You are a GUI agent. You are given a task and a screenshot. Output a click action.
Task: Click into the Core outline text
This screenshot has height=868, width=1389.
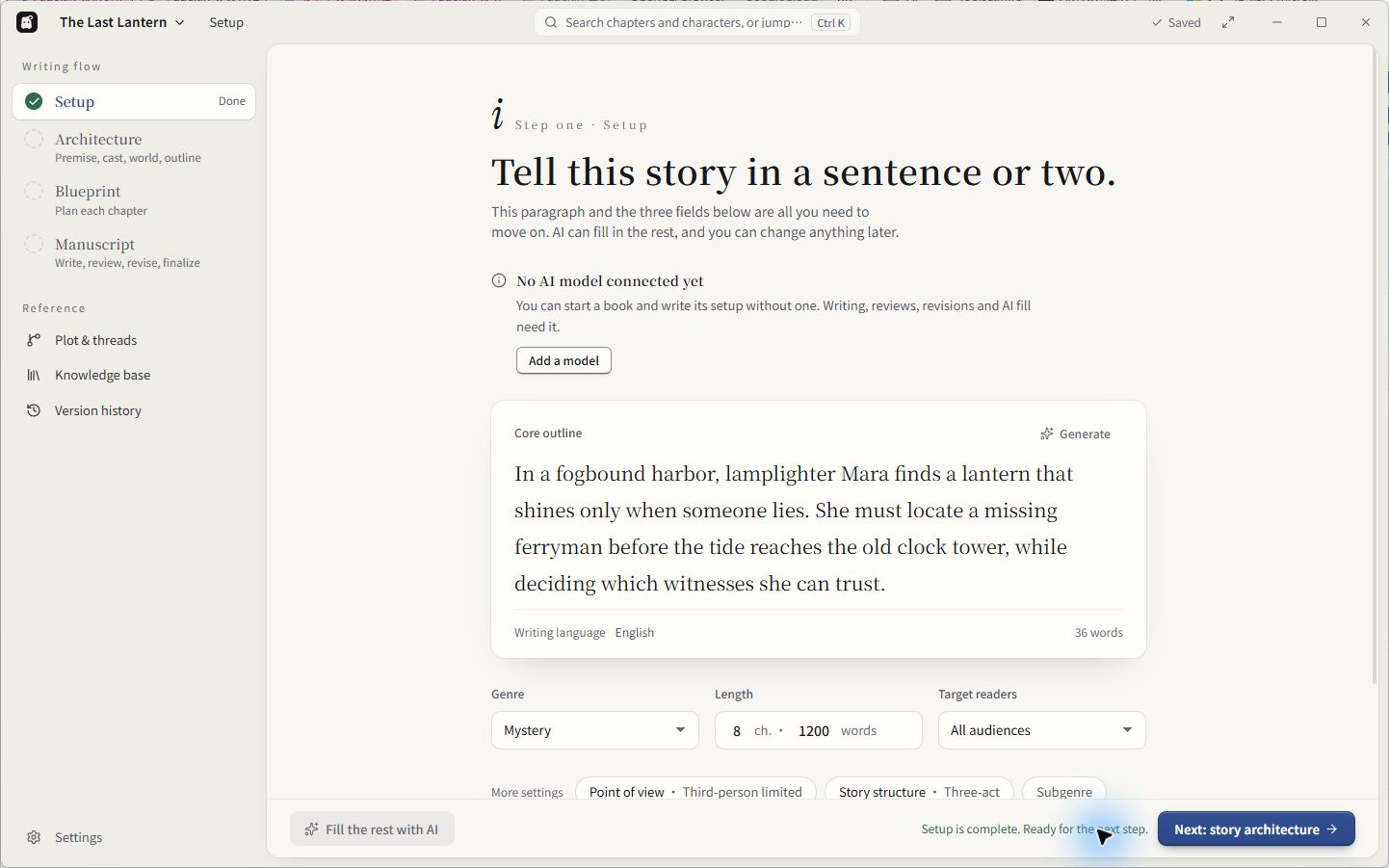click(819, 529)
